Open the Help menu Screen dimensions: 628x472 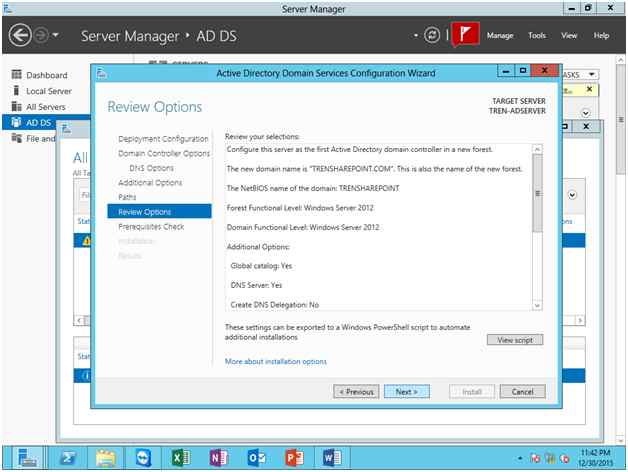[x=601, y=36]
